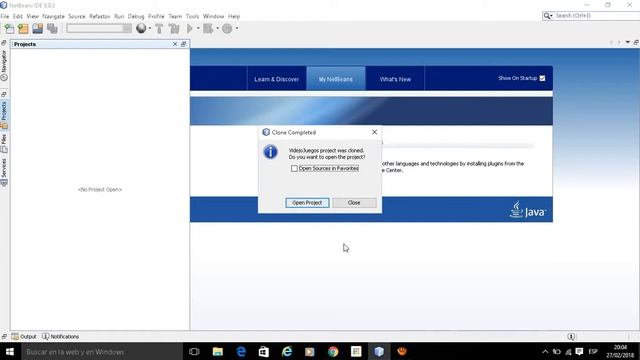Image resolution: width=640 pixels, height=360 pixels.
Task: Open the Help menu
Action: (234, 16)
